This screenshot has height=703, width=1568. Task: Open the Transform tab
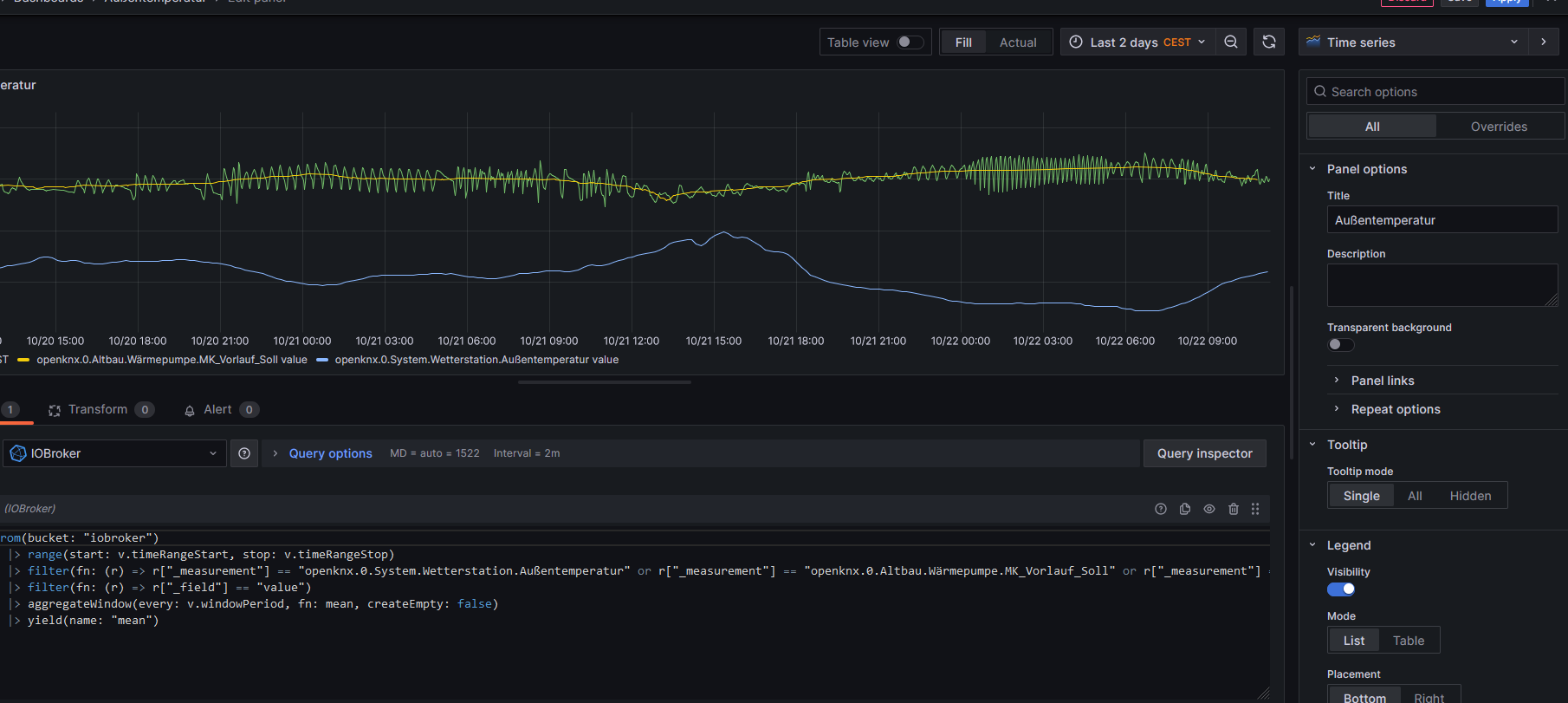point(101,410)
